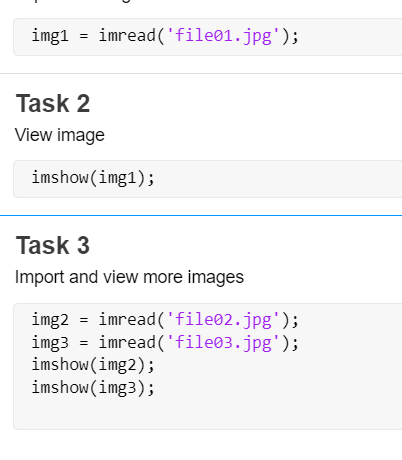This screenshot has width=402, height=460.
Task: Click the blue section break line above Task 3
Action: click(x=201, y=216)
